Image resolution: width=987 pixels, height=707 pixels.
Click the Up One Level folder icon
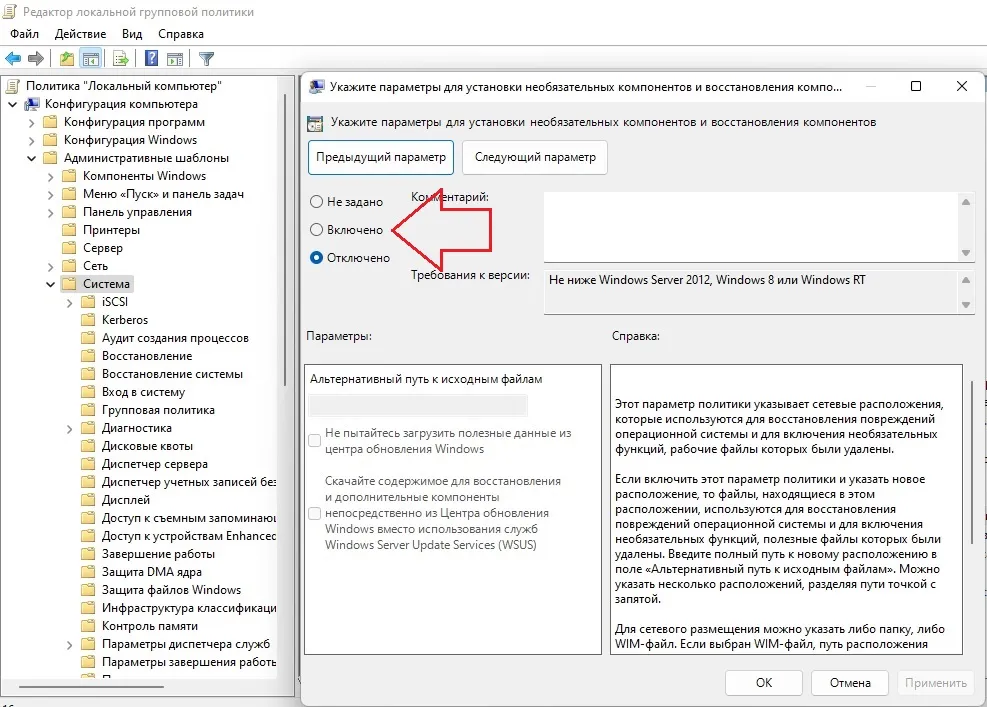[x=67, y=59]
